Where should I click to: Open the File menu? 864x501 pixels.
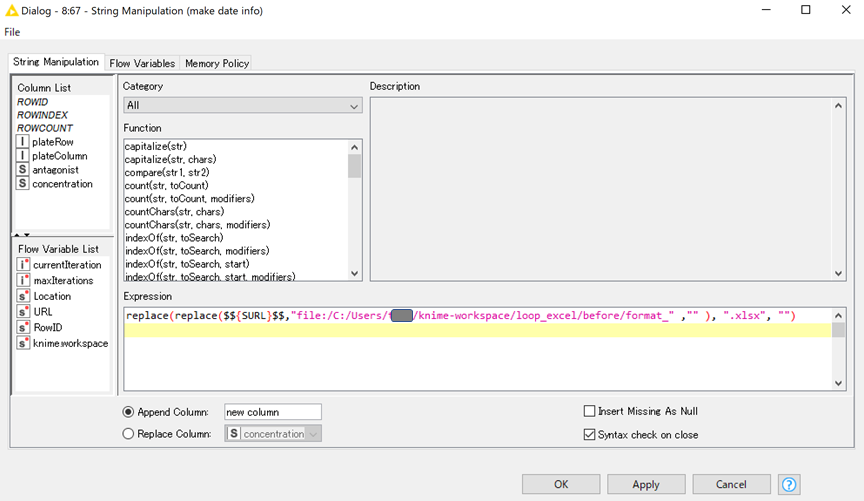click(12, 32)
